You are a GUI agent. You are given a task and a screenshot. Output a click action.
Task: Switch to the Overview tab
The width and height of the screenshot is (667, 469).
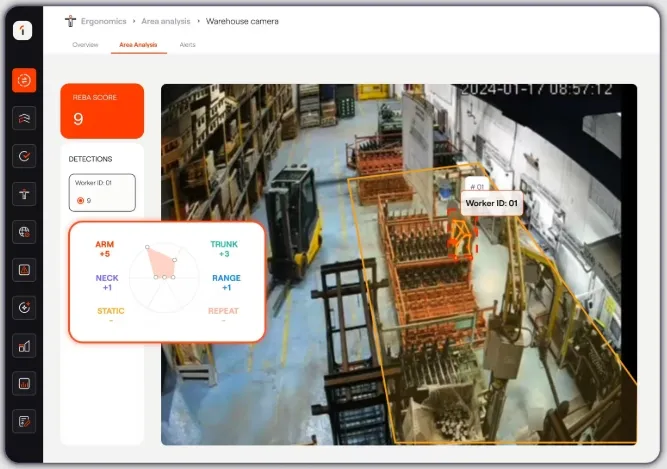[x=85, y=45]
